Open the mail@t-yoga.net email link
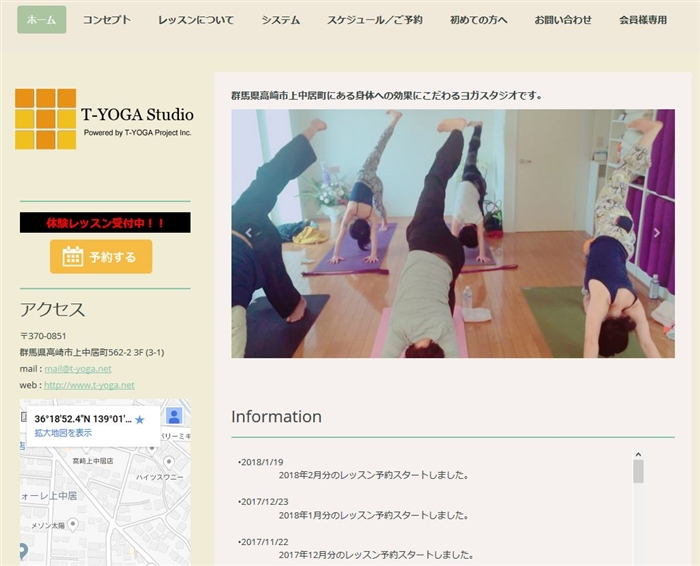The image size is (700, 566). tap(78, 369)
